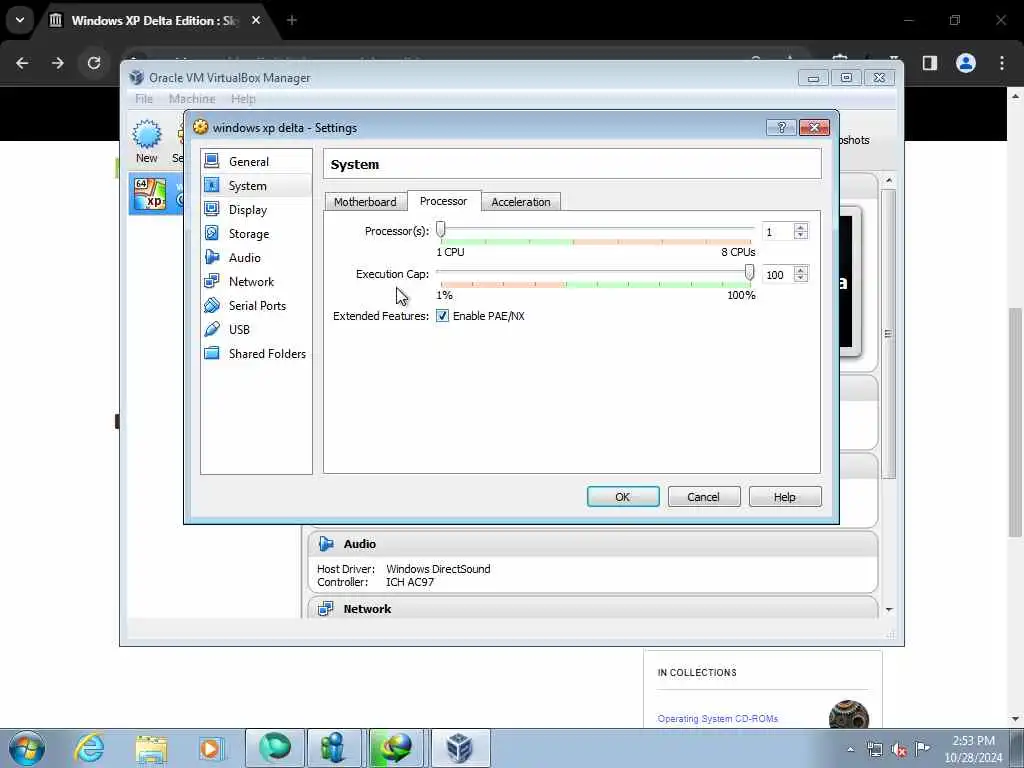Screen dimensions: 1024x768
Task: Decrease processor count with down arrow
Action: [x=801, y=236]
